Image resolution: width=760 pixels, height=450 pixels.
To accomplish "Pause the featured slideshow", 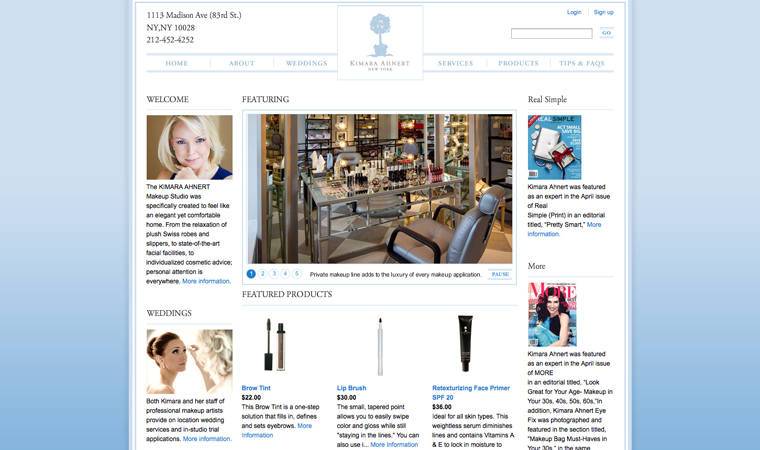I will tap(500, 274).
